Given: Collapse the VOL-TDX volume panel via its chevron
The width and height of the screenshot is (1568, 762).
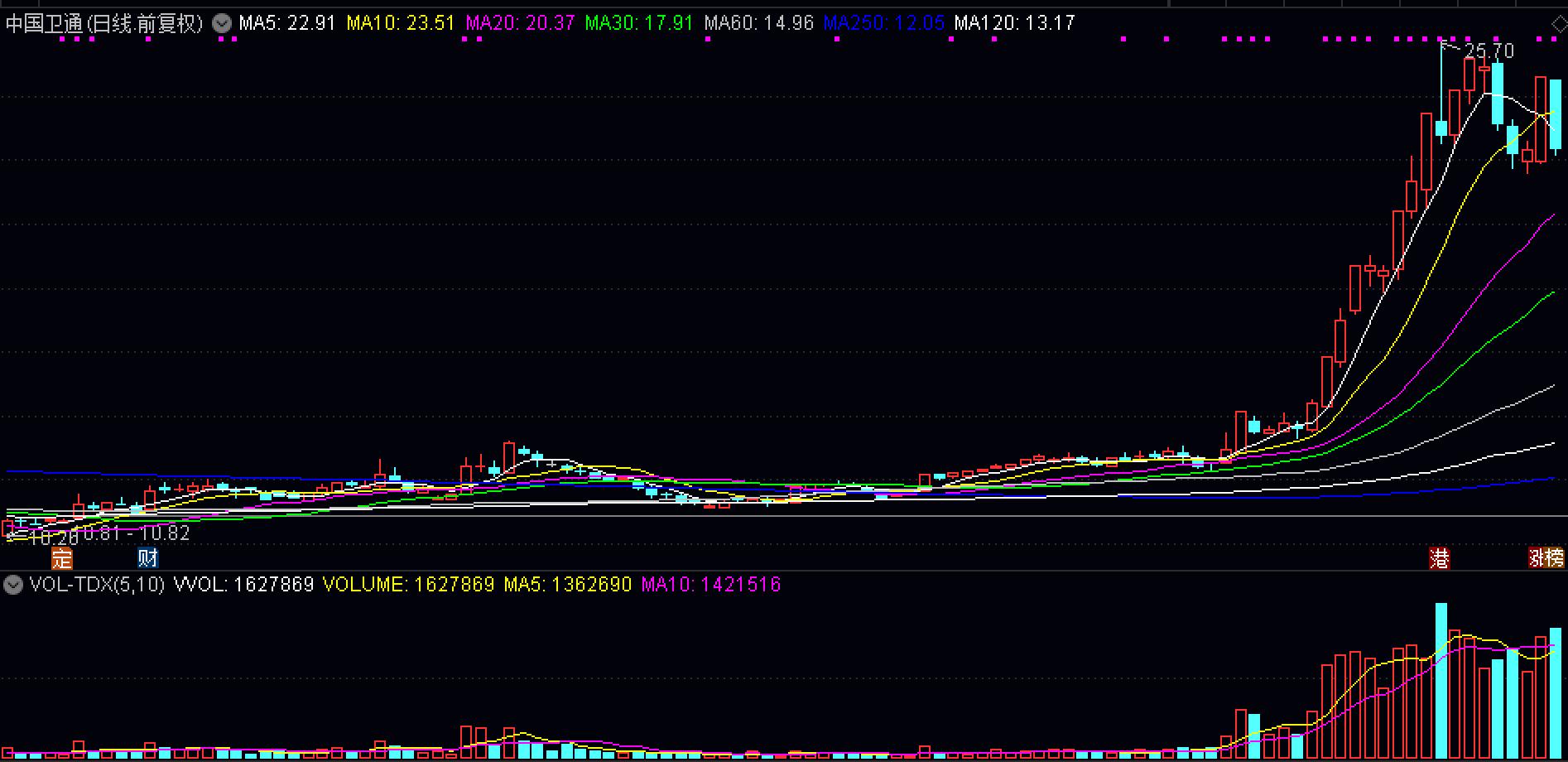Looking at the screenshot, I should (x=12, y=585).
